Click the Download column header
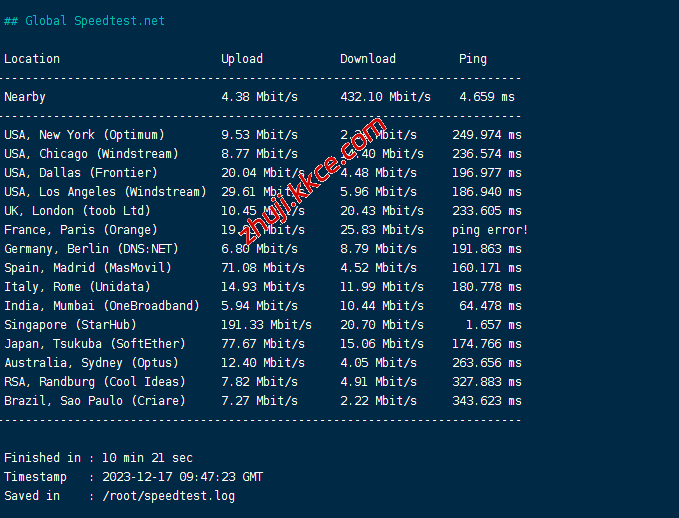The height and width of the screenshot is (518, 679). (x=368, y=59)
